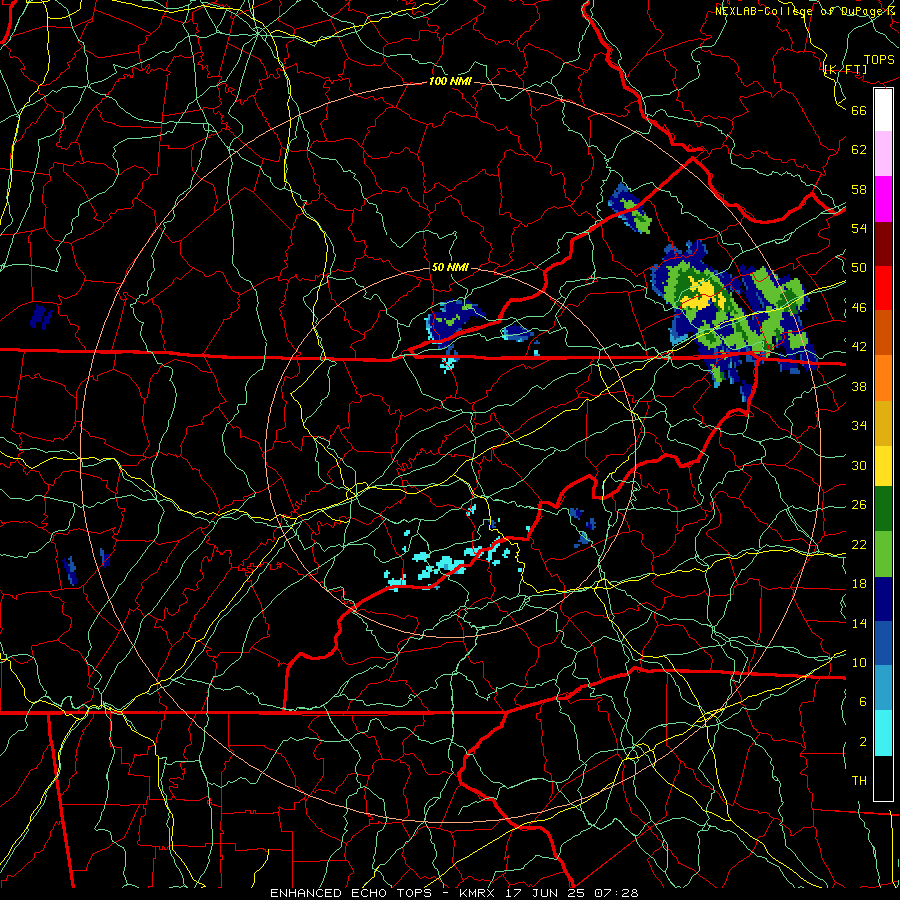Click the yellow core of the northeast storm
The width and height of the screenshot is (900, 900).
tap(701, 293)
